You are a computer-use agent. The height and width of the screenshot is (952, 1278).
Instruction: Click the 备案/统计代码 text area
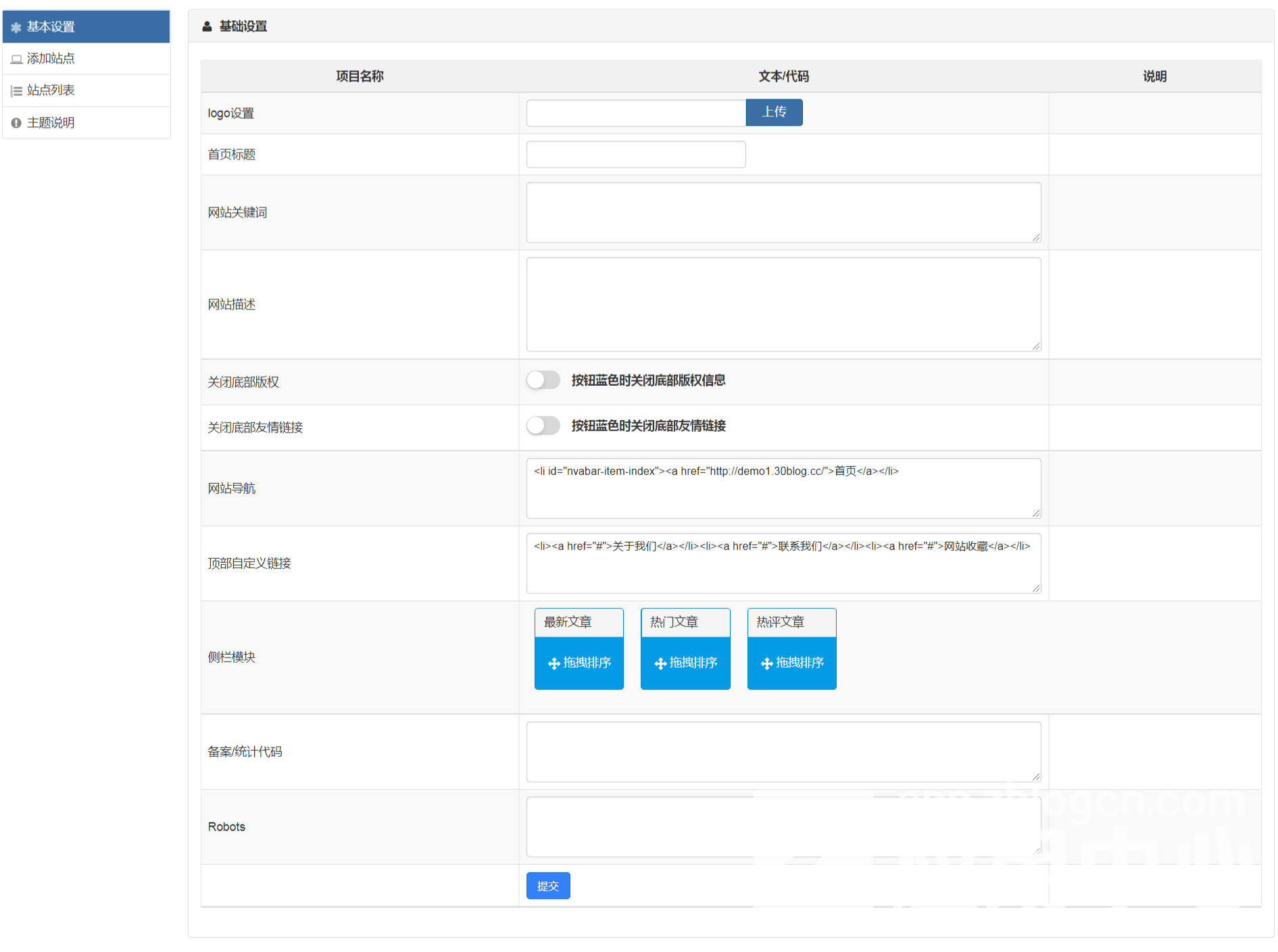click(783, 751)
